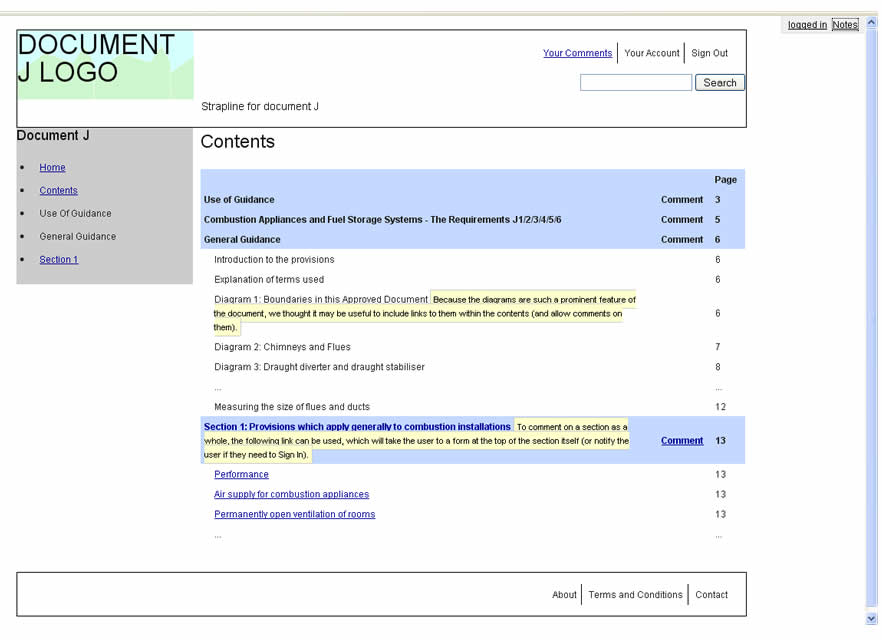Open Terms and Conditions in the footer

point(636,595)
